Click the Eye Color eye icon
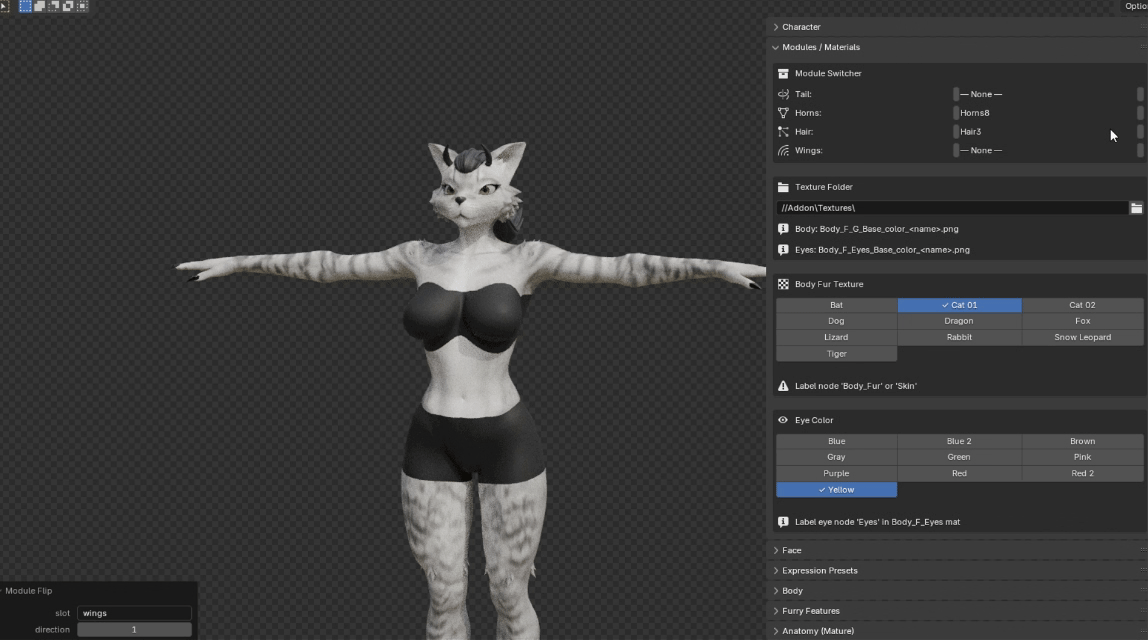The height and width of the screenshot is (640, 1148). (x=783, y=420)
